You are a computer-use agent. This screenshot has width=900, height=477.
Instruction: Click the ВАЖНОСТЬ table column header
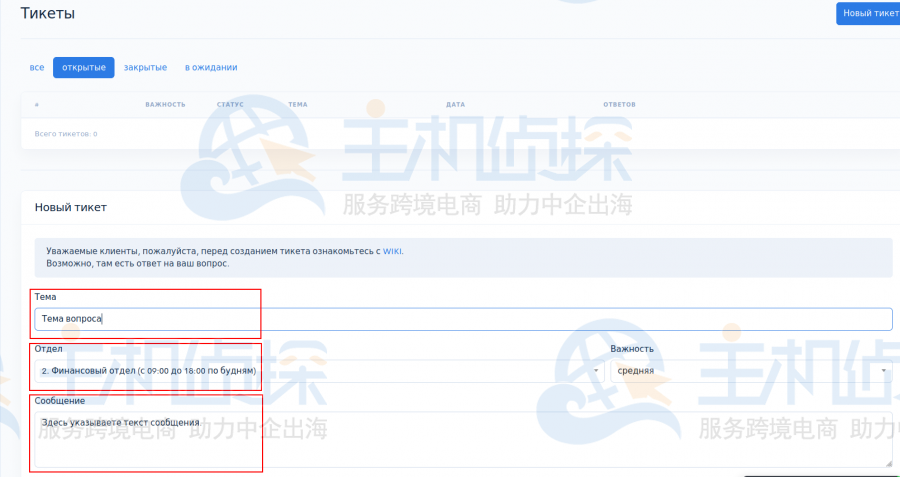click(x=165, y=104)
